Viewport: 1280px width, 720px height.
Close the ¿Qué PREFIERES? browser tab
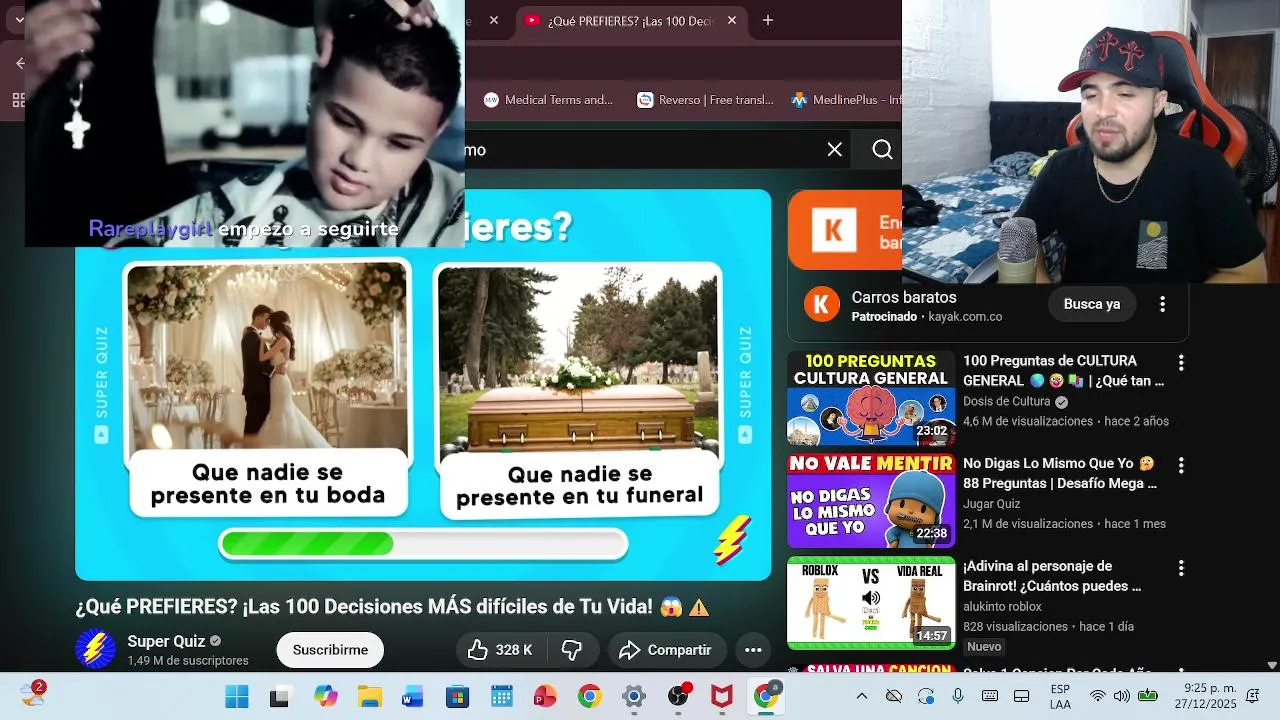point(732,20)
